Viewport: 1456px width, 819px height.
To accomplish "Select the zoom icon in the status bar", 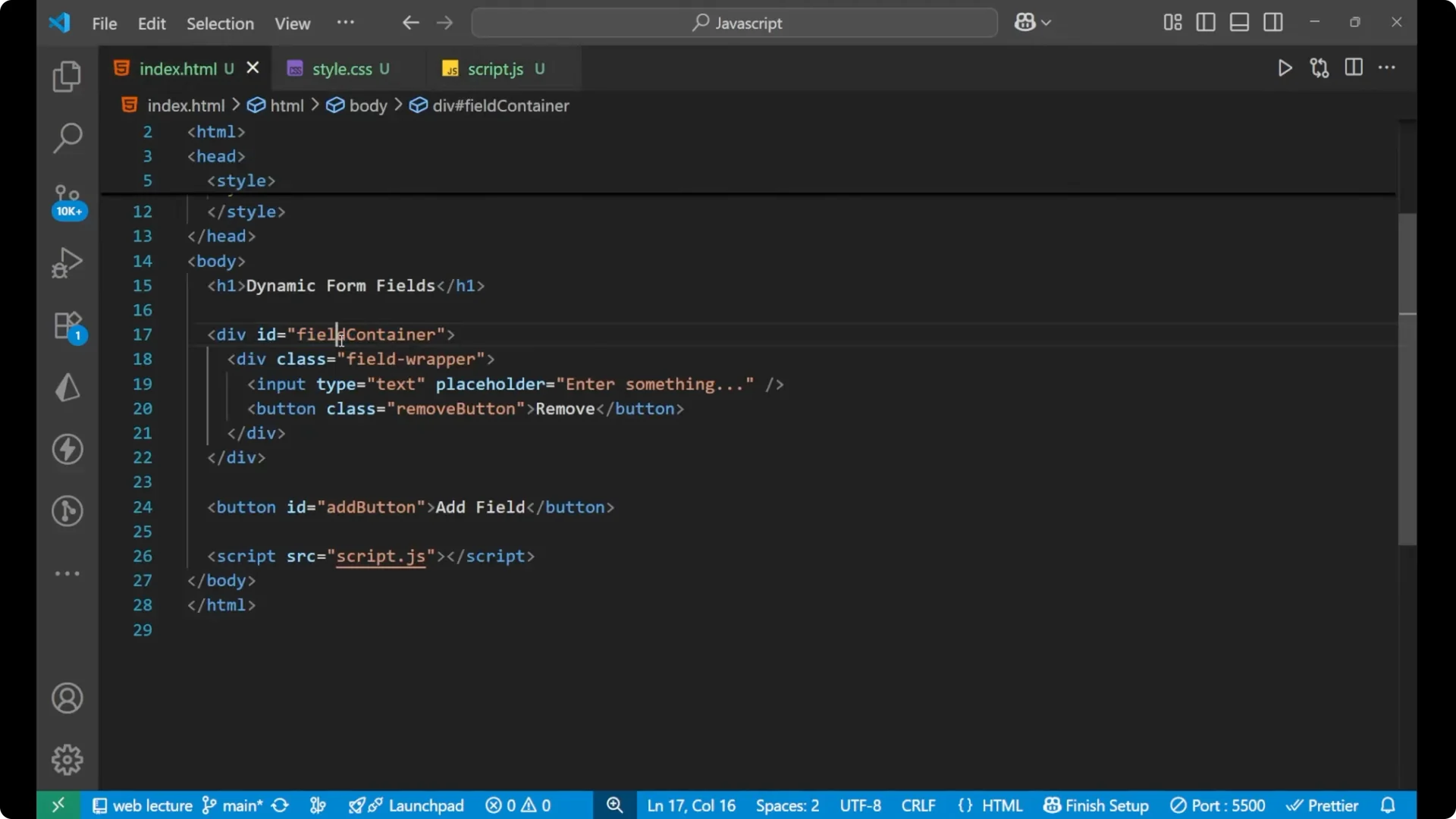I will [614, 805].
